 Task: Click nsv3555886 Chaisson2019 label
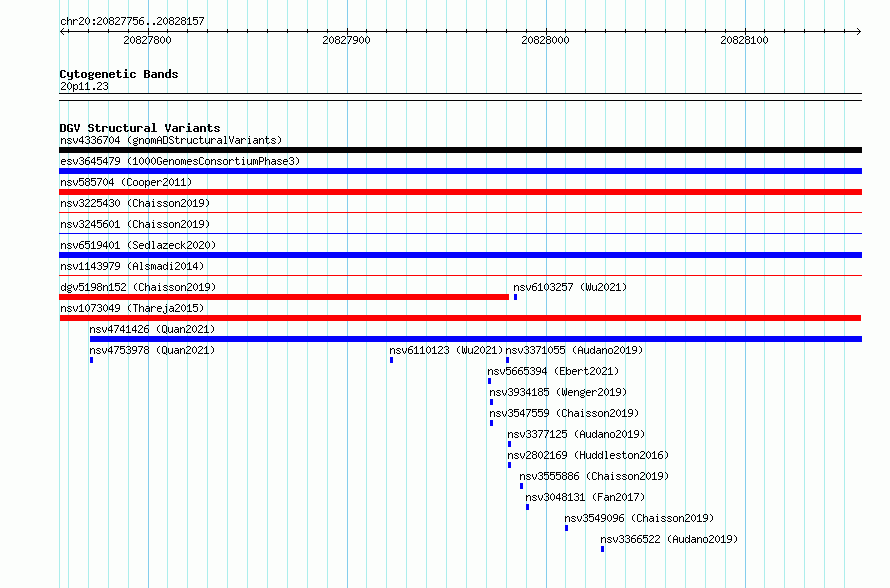tap(594, 476)
